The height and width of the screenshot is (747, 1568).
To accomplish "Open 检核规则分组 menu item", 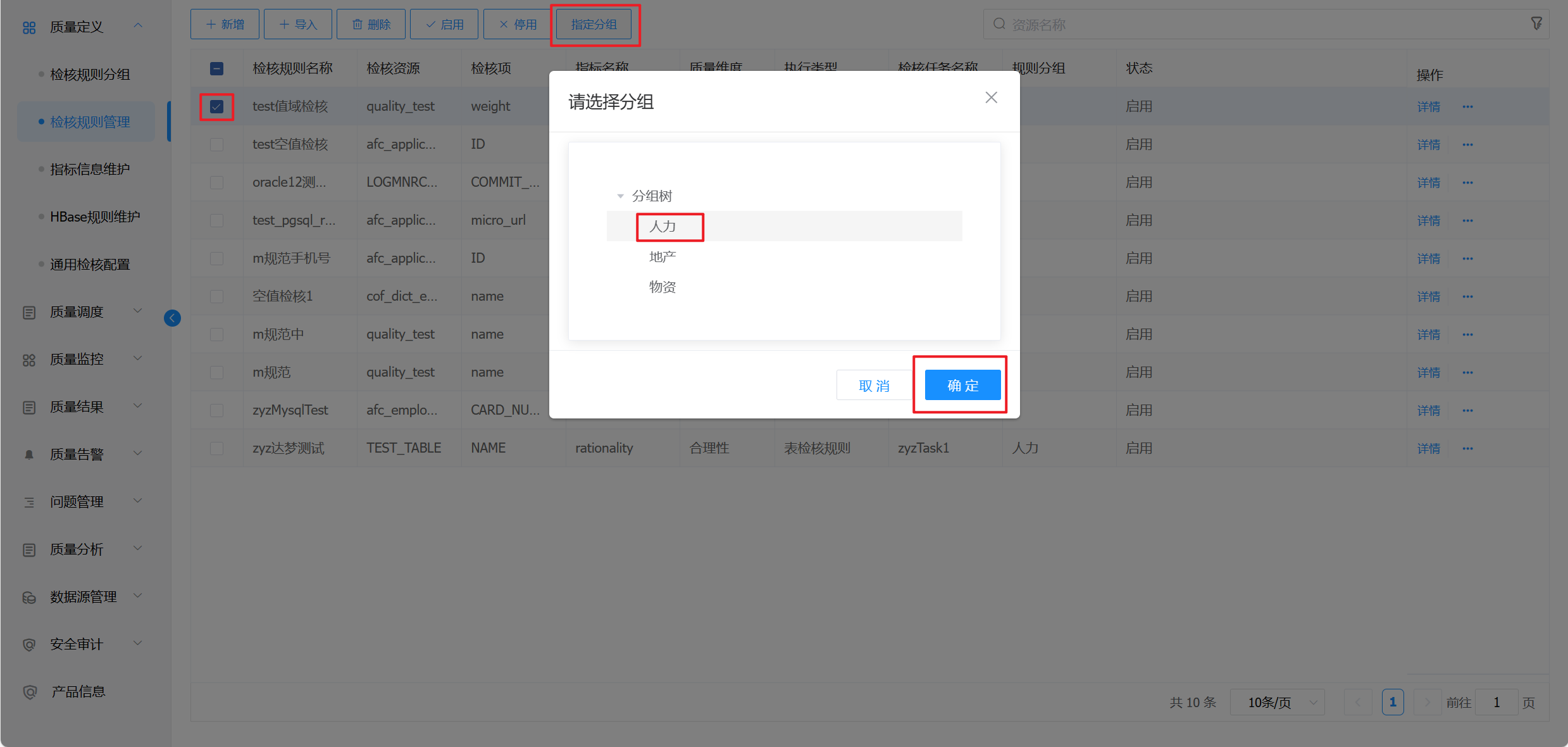I will click(x=90, y=75).
